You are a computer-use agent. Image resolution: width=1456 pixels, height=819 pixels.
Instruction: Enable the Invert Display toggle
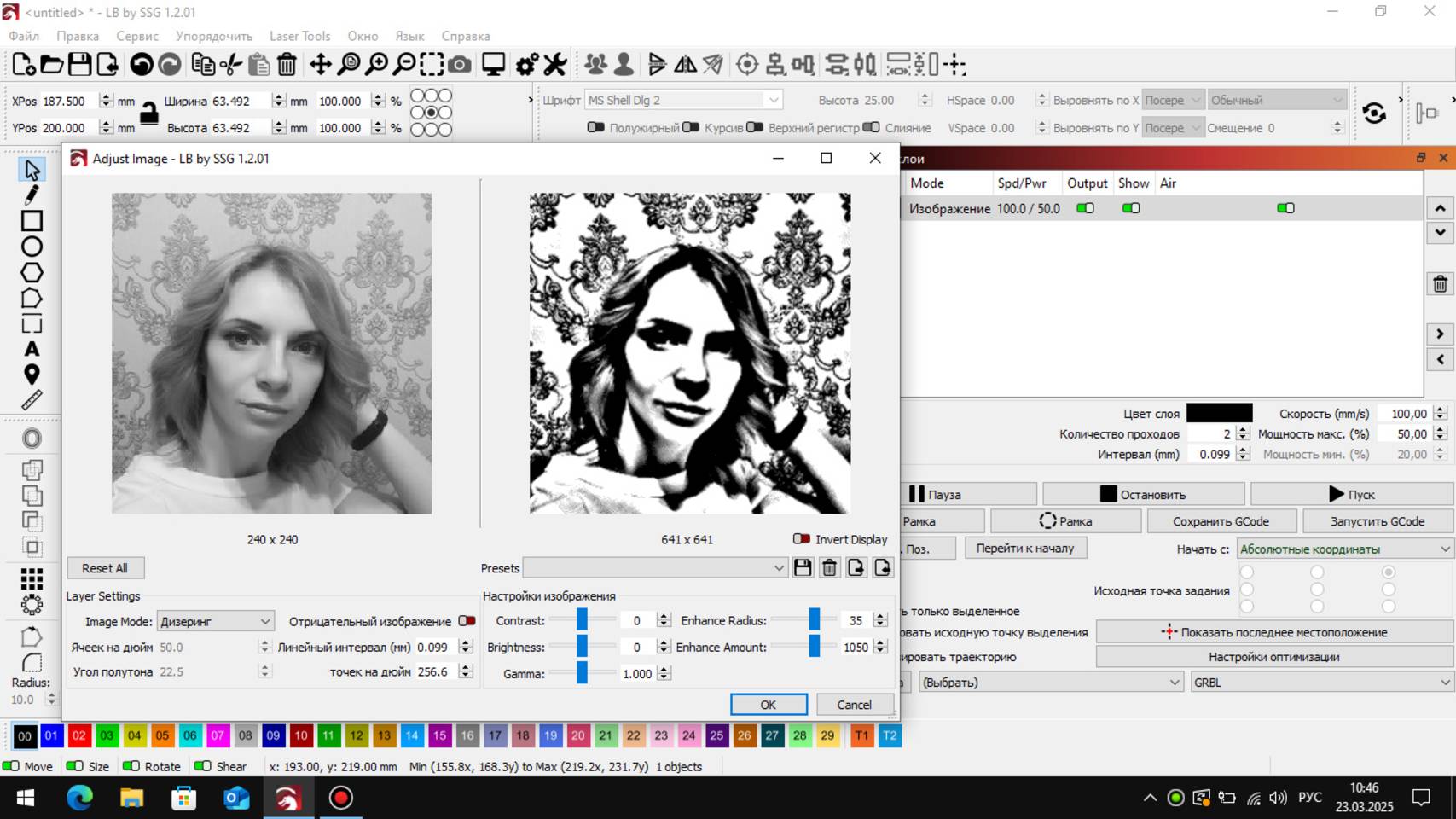(802, 539)
